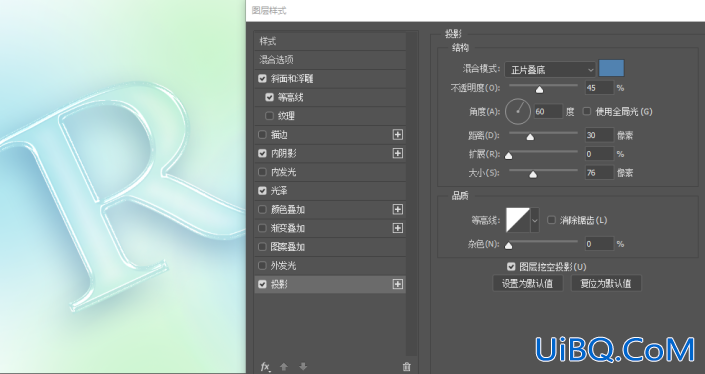The width and height of the screenshot is (705, 374).
Task: Click the 复位为默认值 button
Action: click(x=606, y=284)
